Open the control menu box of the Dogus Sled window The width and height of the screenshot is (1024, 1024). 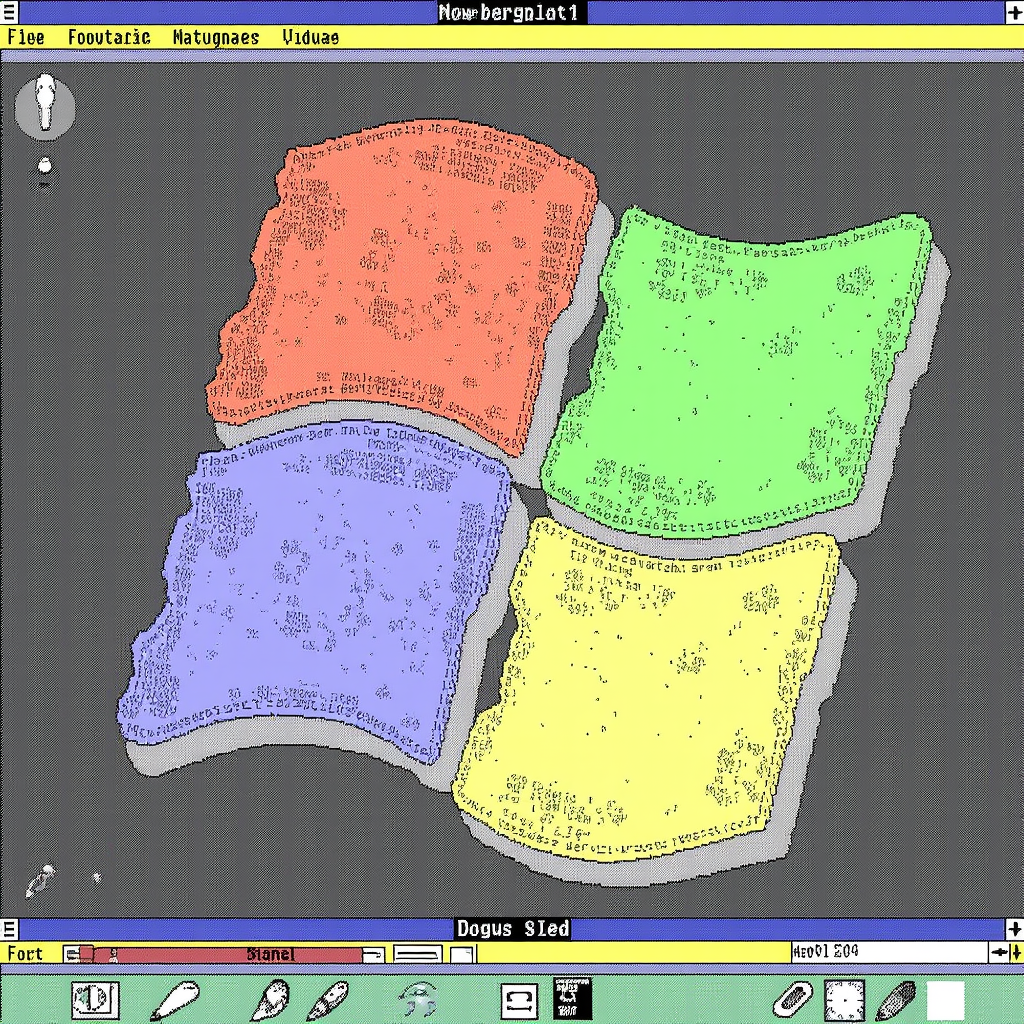point(8,928)
